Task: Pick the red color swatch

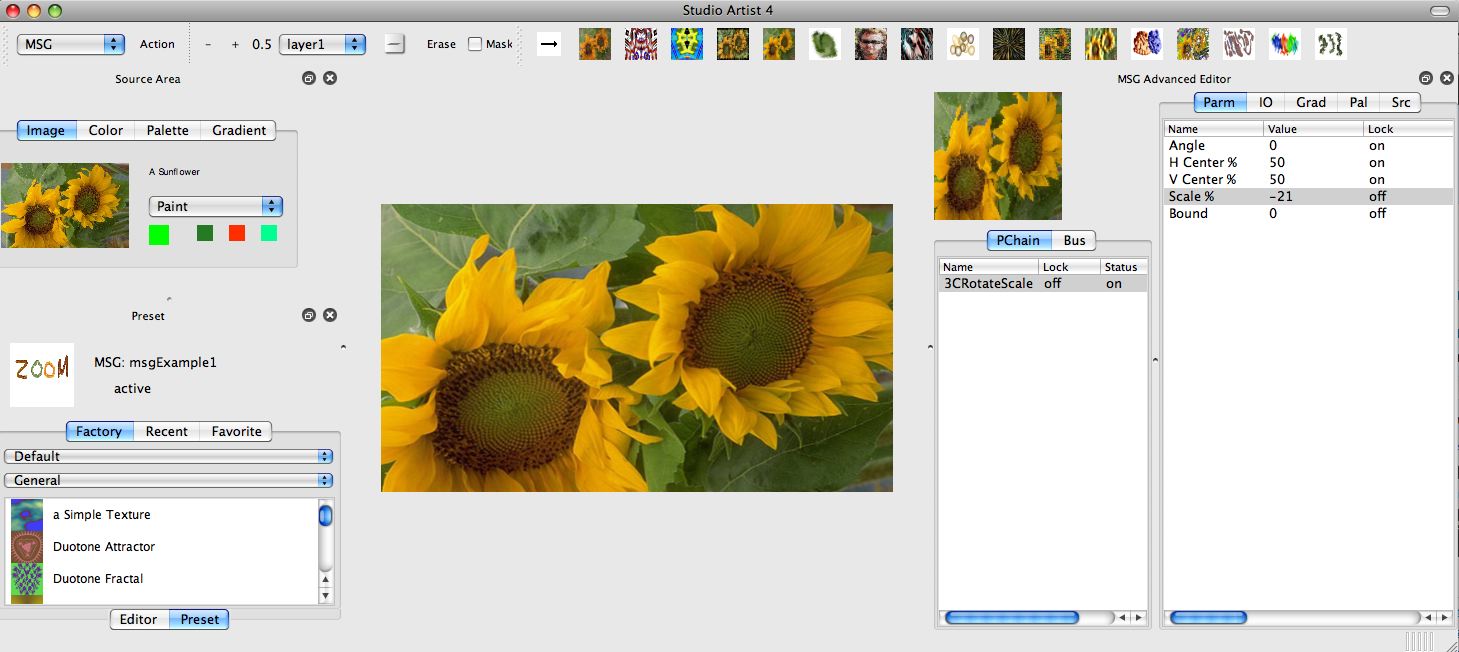Action: click(x=237, y=233)
